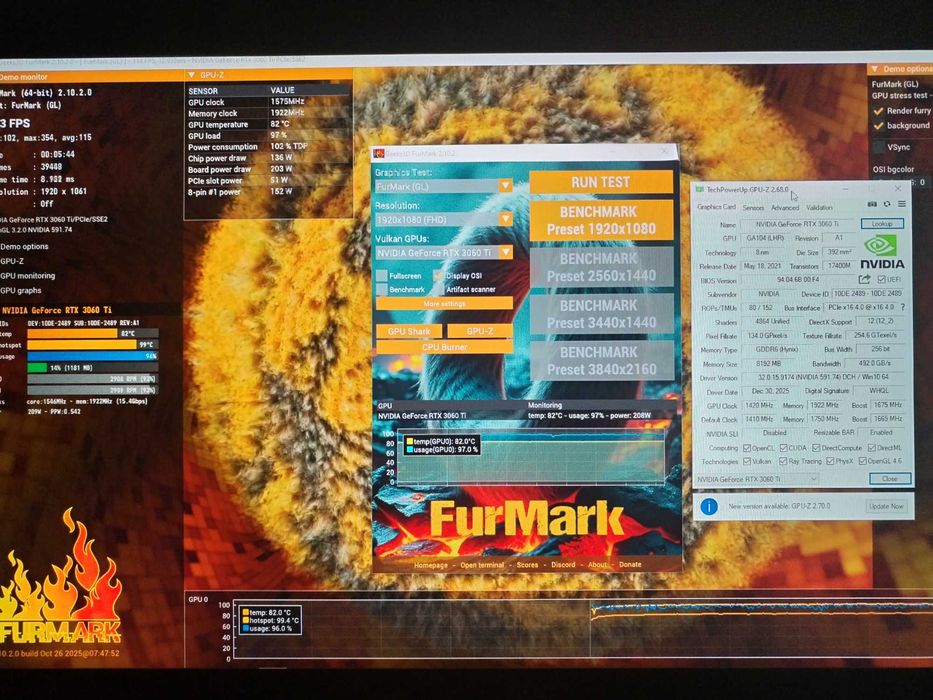Click the NVIDIA logo in GPU-Z
This screenshot has width=933, height=700.
click(882, 252)
